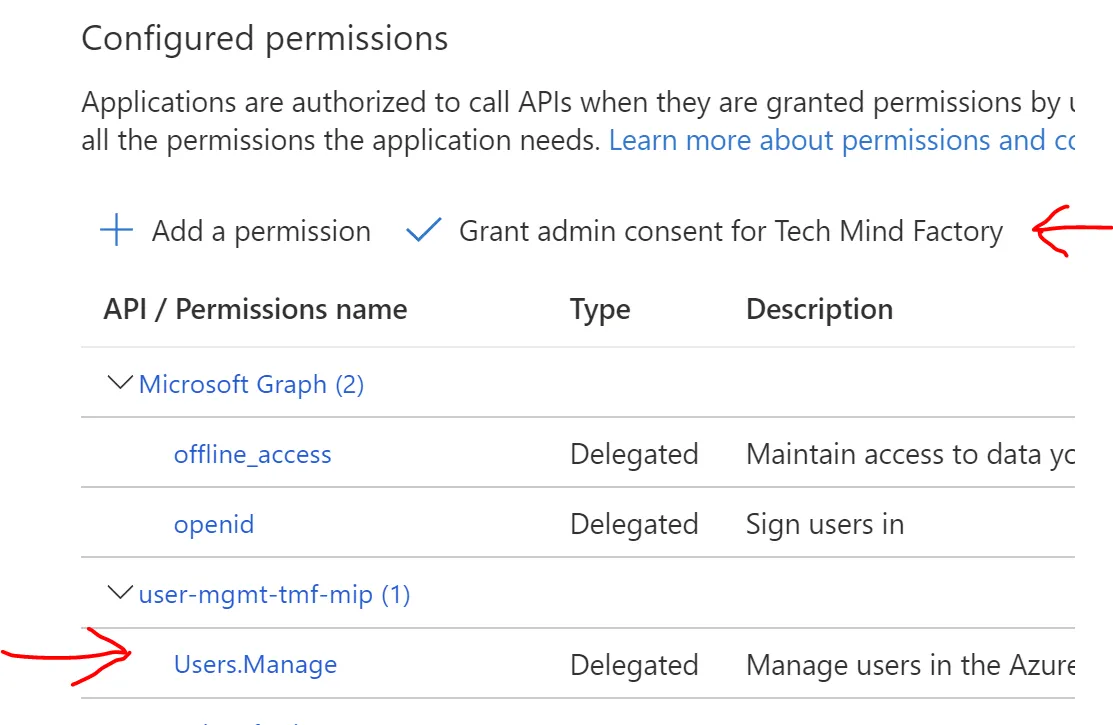The image size is (1113, 725).
Task: Collapse the Microsoft Graph group chevron
Action: click(120, 383)
